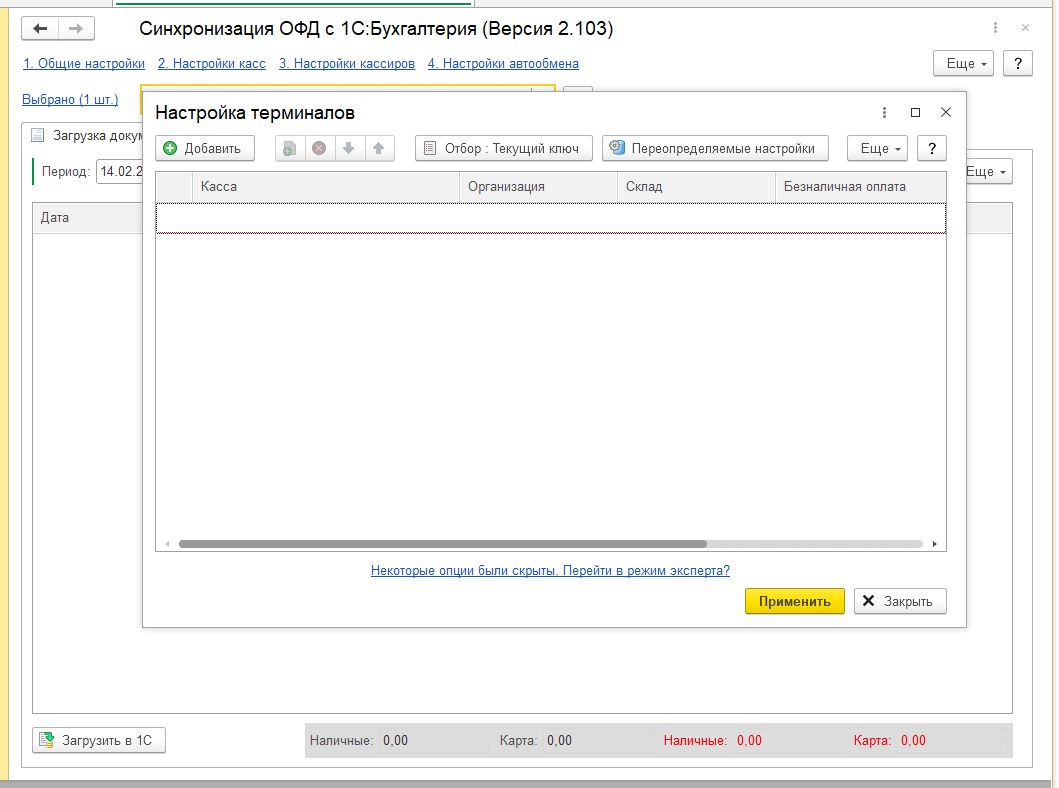
Task: Sort by the Организация column header
Action: 538,187
